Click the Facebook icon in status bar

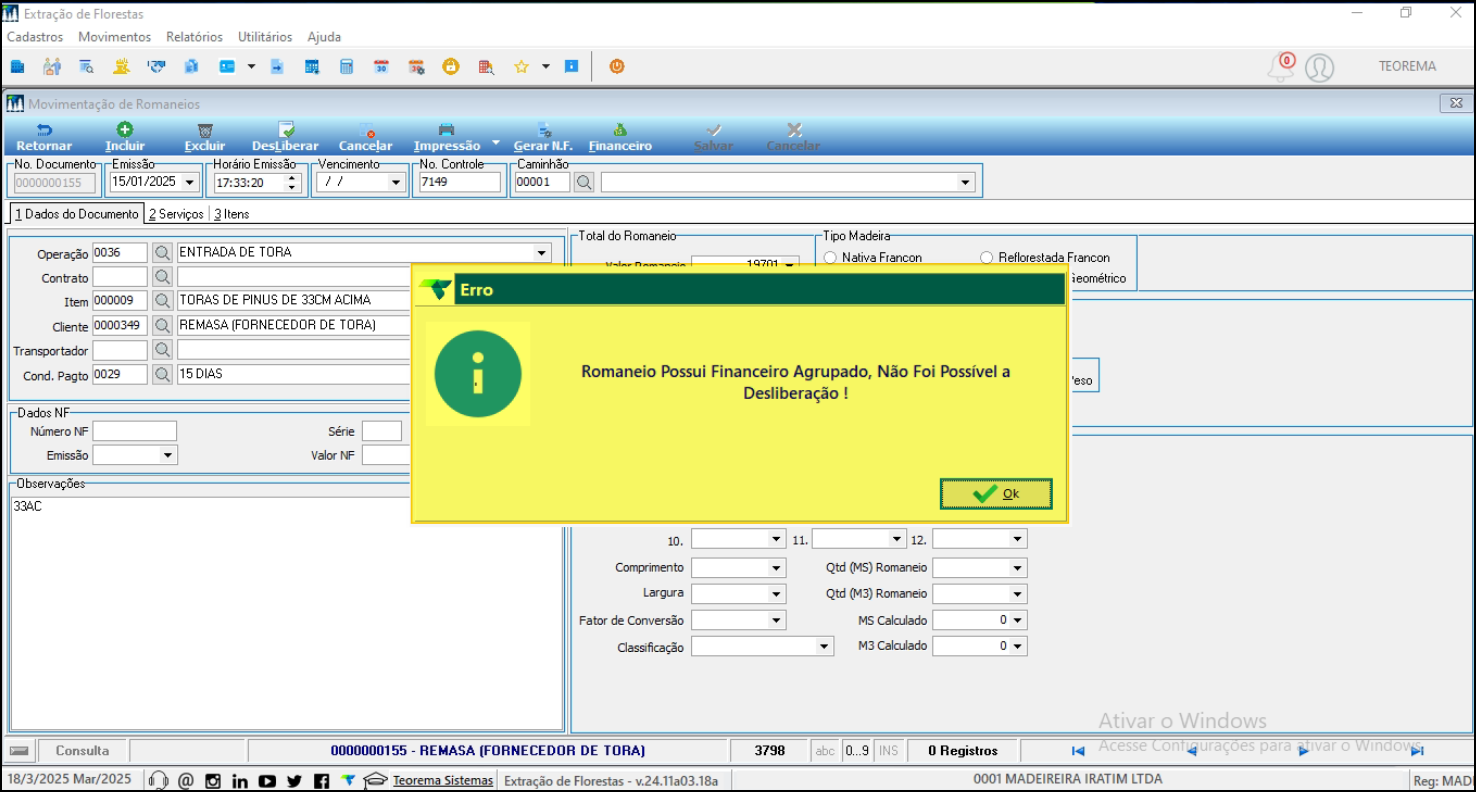point(321,781)
